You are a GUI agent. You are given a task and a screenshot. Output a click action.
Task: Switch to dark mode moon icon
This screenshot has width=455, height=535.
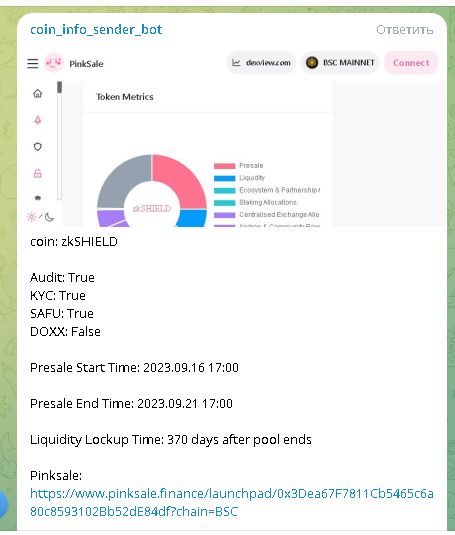50,217
